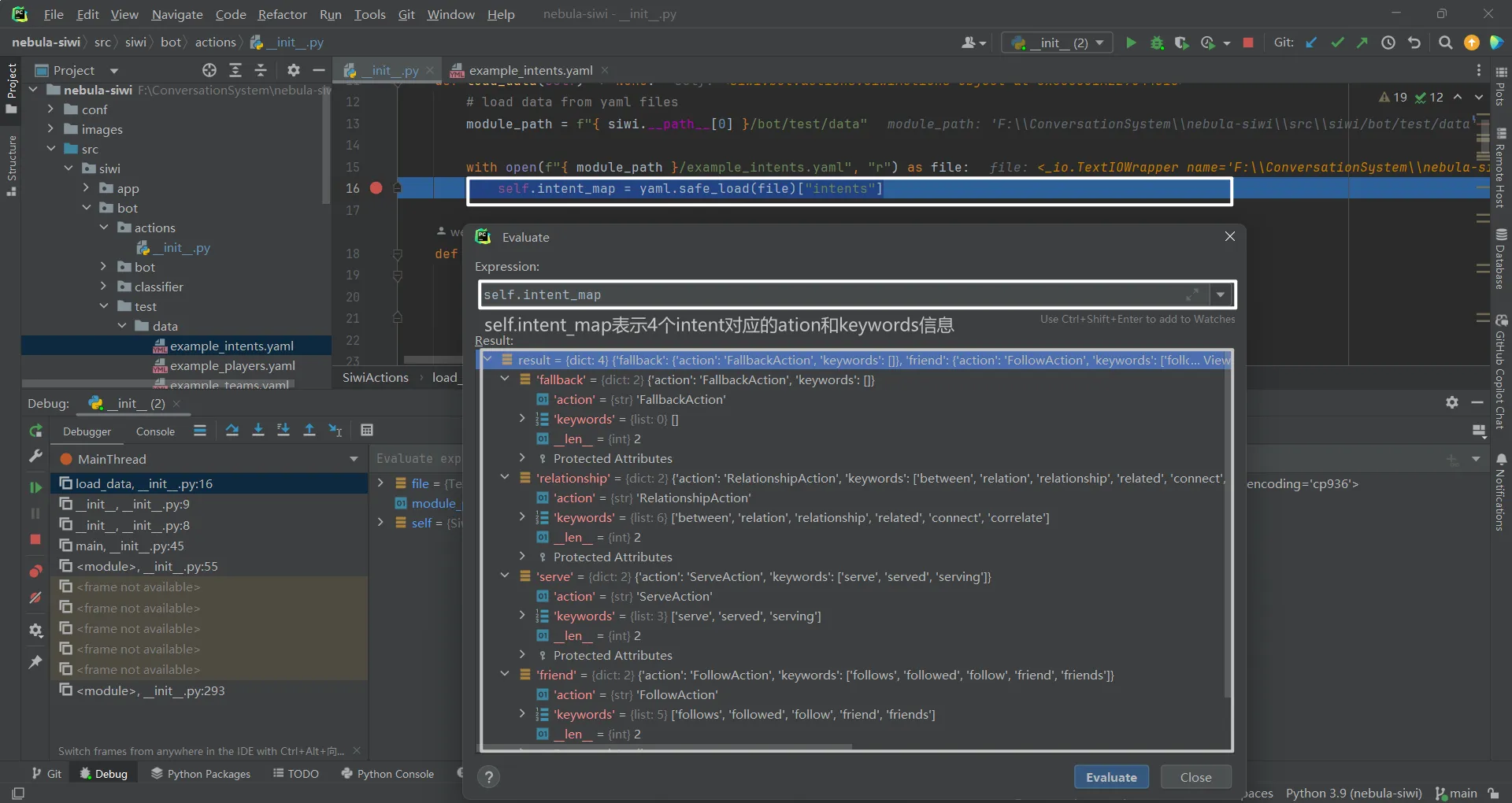Run the current configuration with the green play icon
The height and width of the screenshot is (803, 1512).
tap(1131, 43)
